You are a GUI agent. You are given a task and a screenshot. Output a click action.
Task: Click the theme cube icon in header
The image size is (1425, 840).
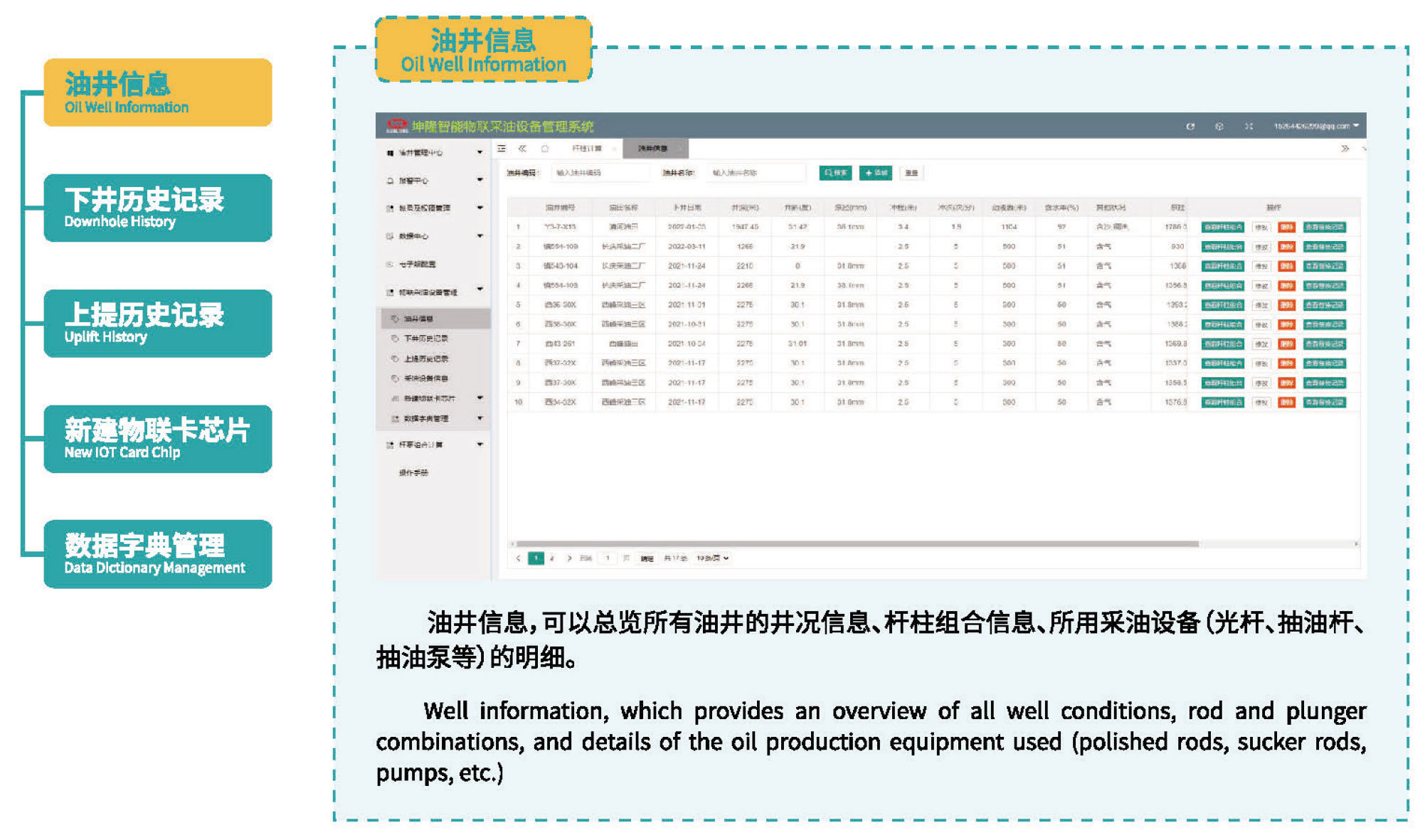coord(1219,127)
